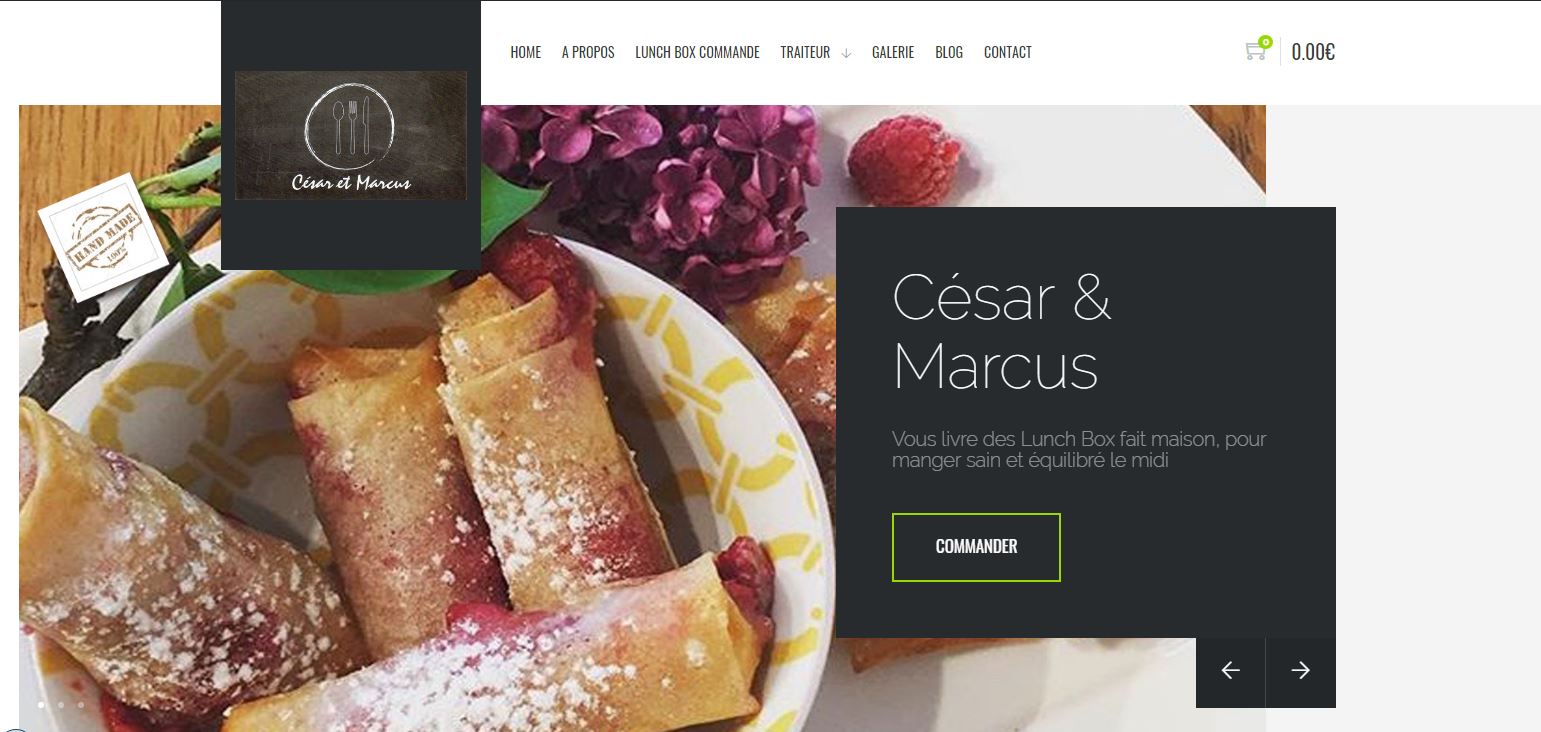1541x732 pixels.
Task: Visit the Galerie page
Action: click(893, 52)
